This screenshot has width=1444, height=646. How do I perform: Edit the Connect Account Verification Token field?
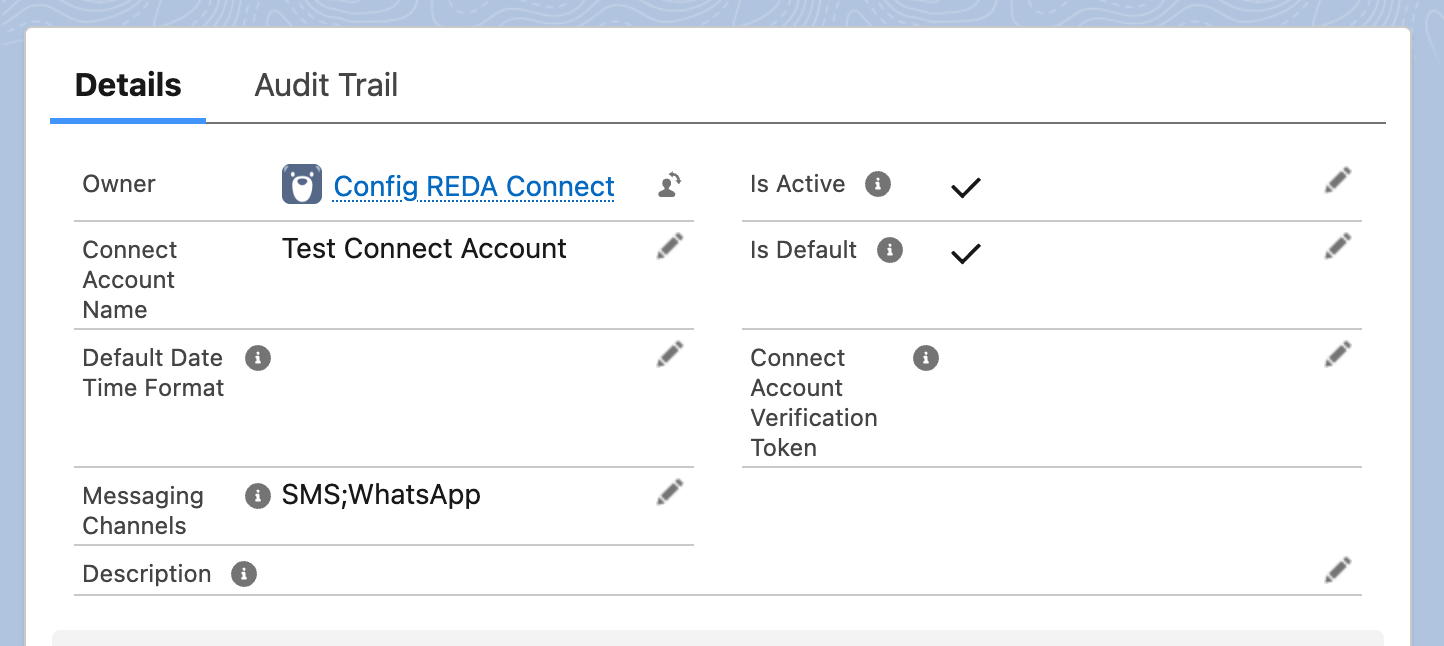pyautogui.click(x=1338, y=354)
